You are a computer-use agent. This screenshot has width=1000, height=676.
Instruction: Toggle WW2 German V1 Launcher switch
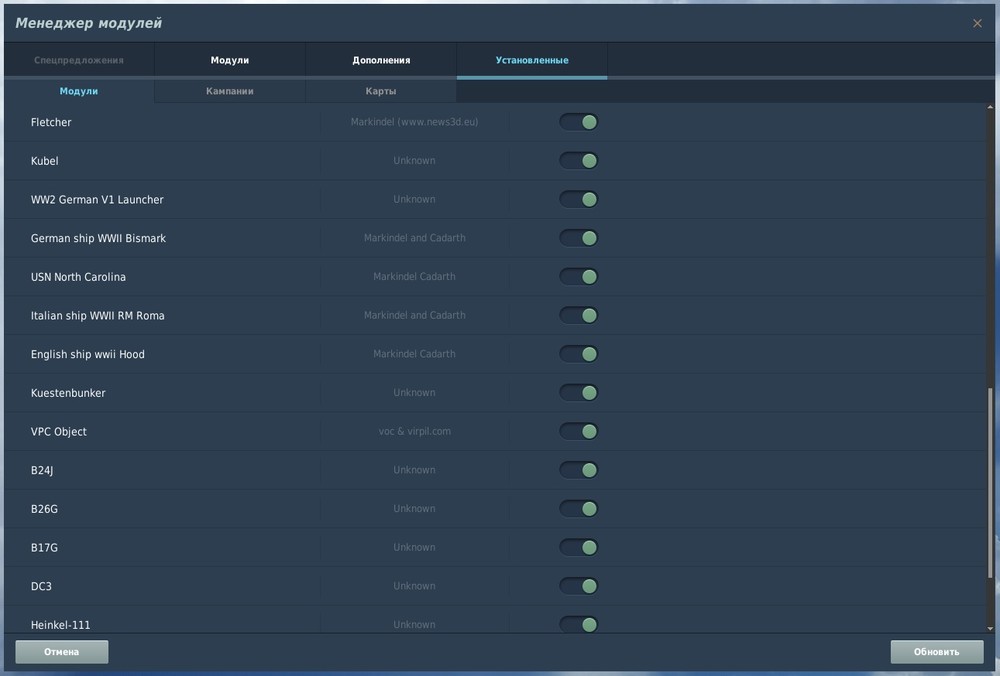point(578,199)
